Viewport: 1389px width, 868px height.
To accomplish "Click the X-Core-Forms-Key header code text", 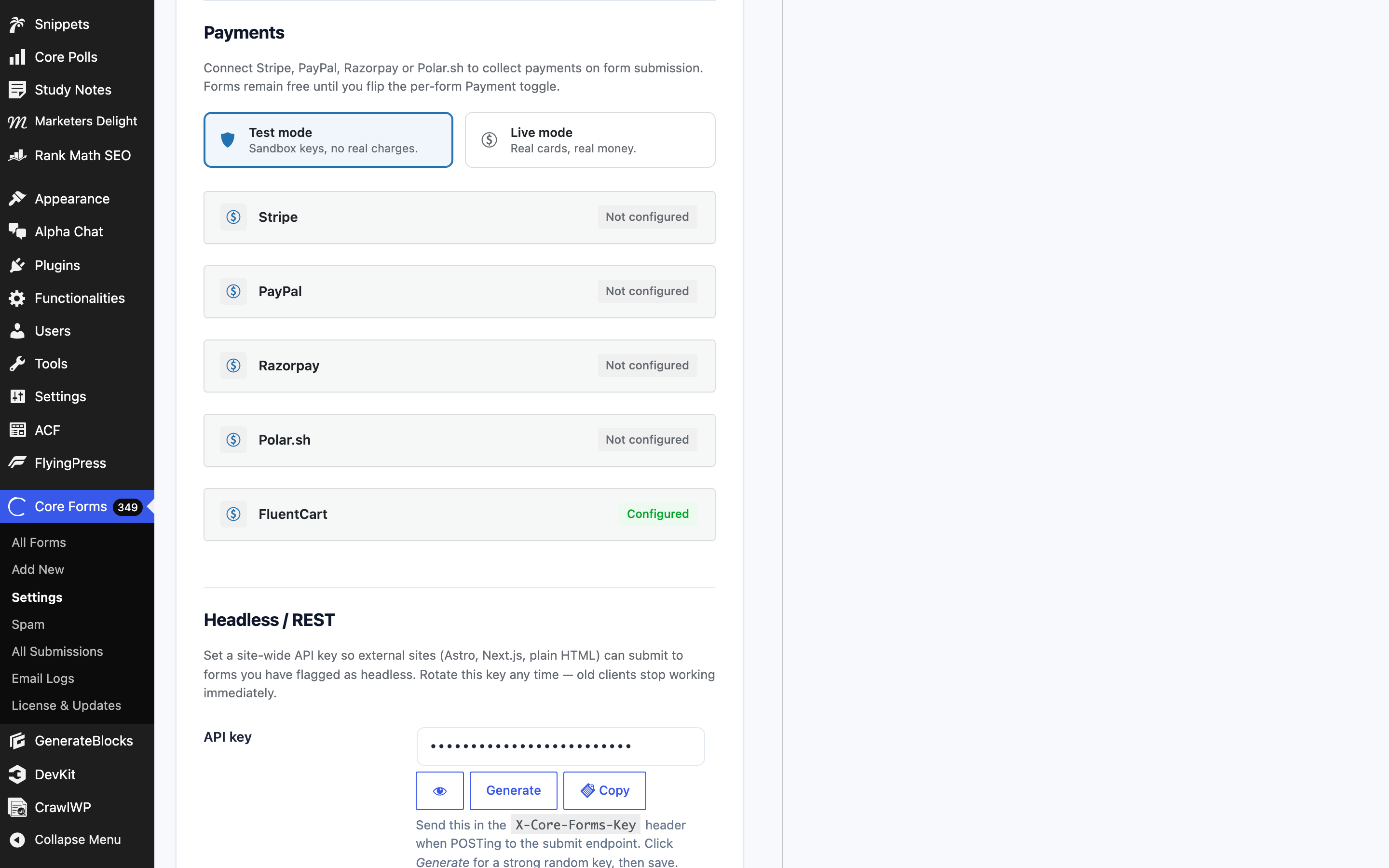I will tap(576, 825).
